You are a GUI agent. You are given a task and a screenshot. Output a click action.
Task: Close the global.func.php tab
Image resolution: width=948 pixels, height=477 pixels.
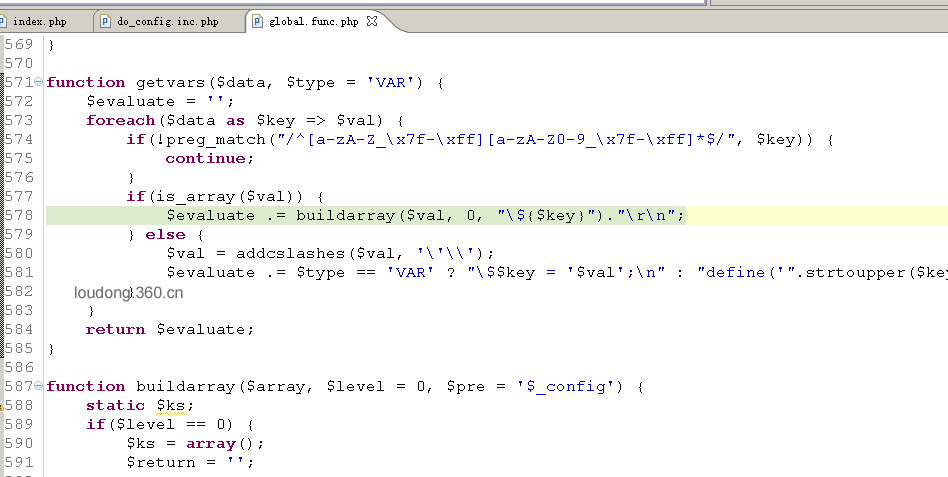pyautogui.click(x=372, y=21)
